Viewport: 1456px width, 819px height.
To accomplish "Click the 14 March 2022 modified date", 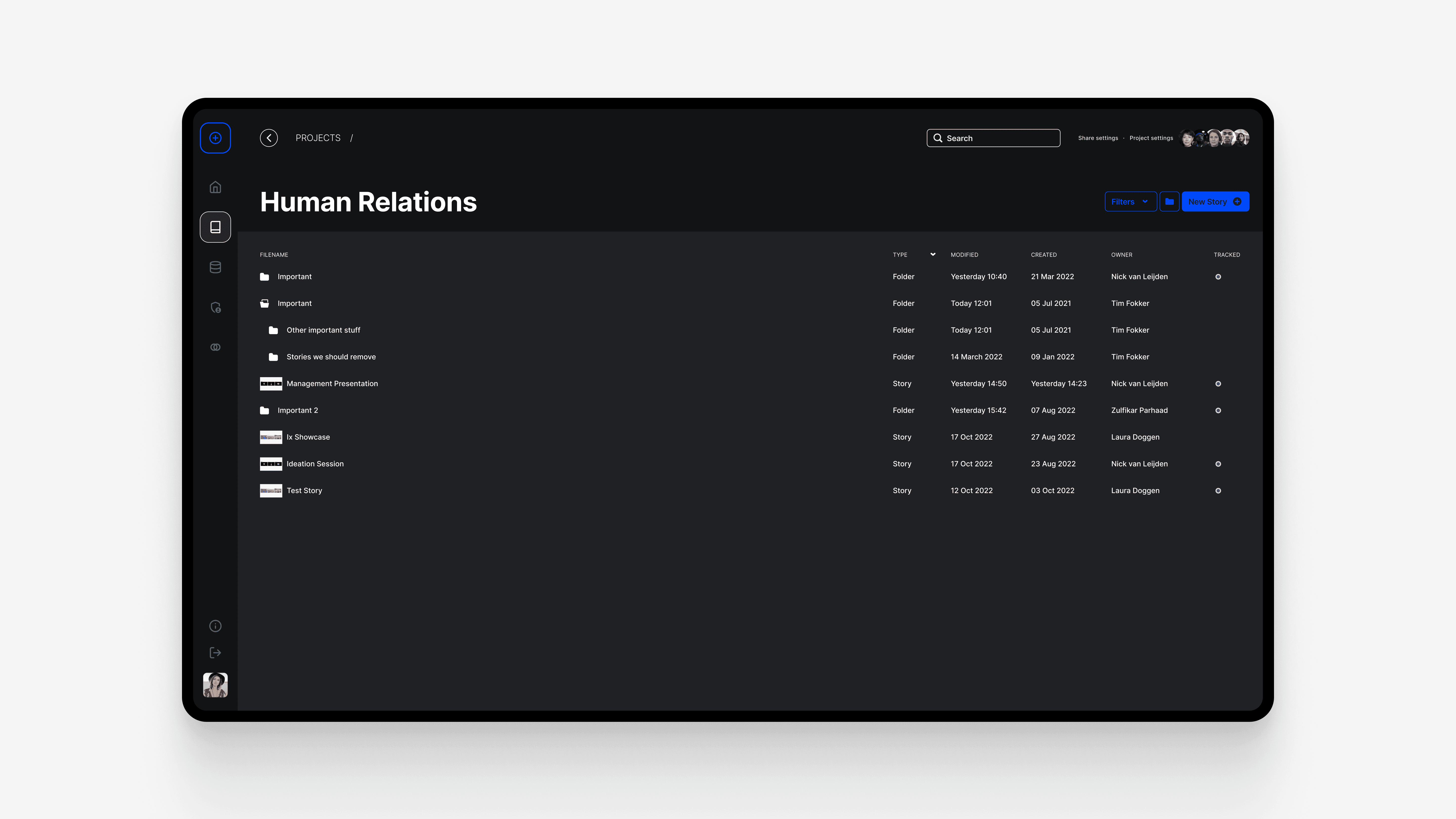I will coord(976,357).
